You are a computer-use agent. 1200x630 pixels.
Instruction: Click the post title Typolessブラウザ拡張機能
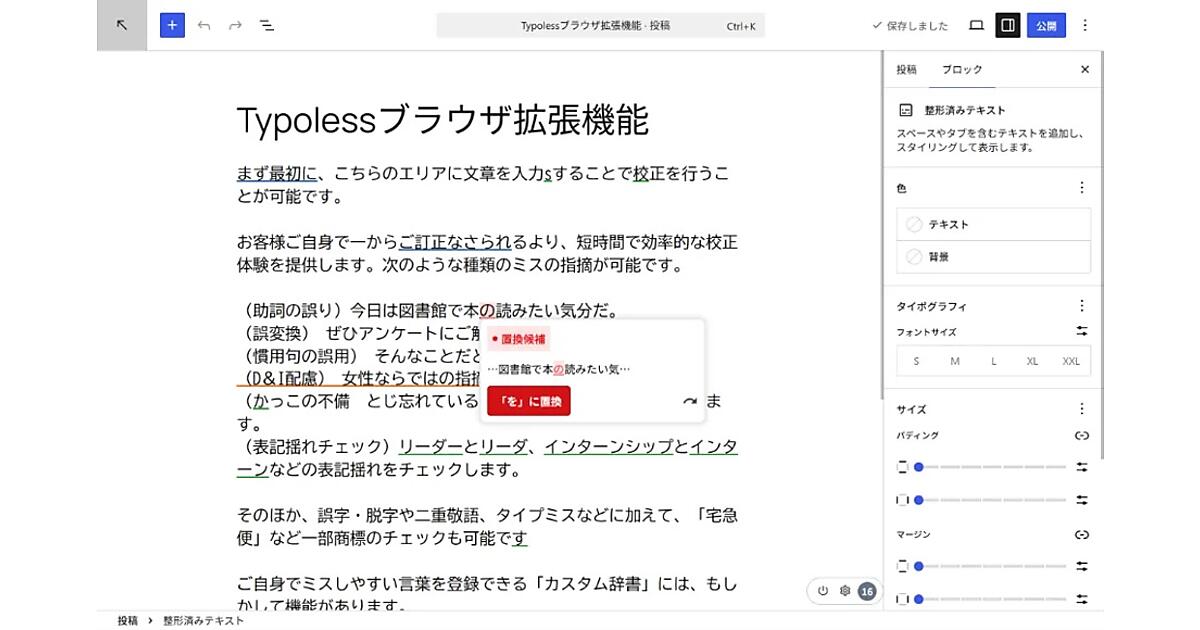443,120
